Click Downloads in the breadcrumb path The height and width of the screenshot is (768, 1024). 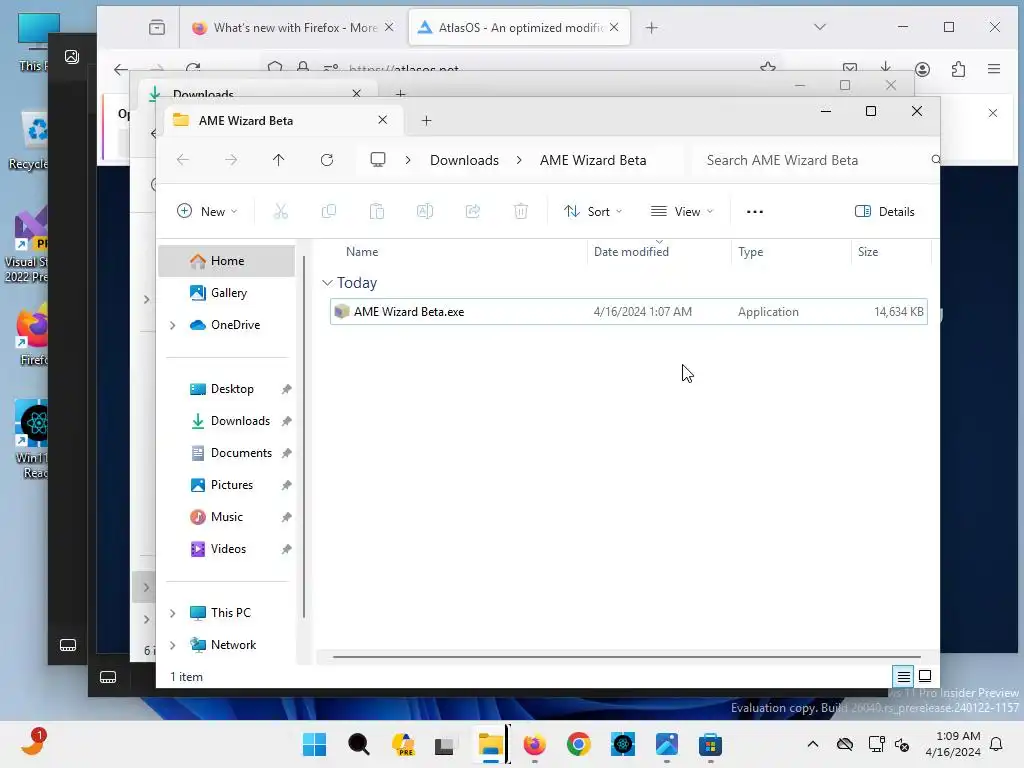pos(464,160)
